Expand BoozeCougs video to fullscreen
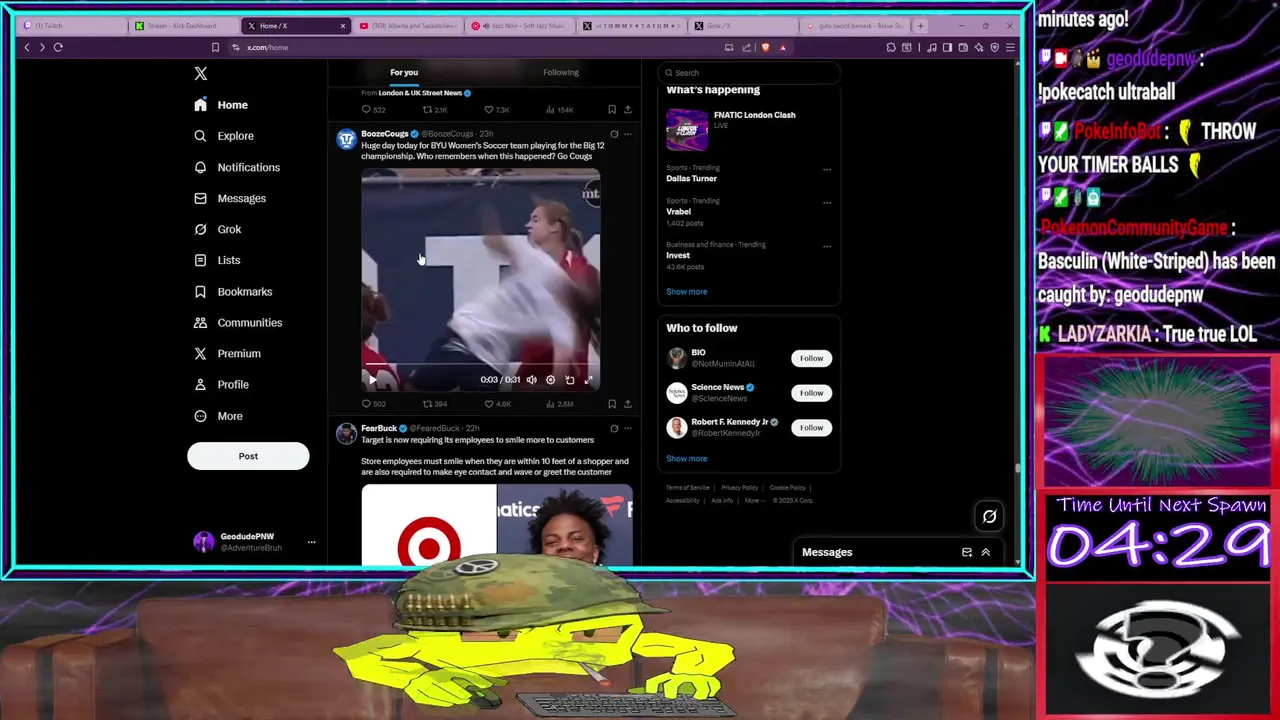 [x=588, y=380]
